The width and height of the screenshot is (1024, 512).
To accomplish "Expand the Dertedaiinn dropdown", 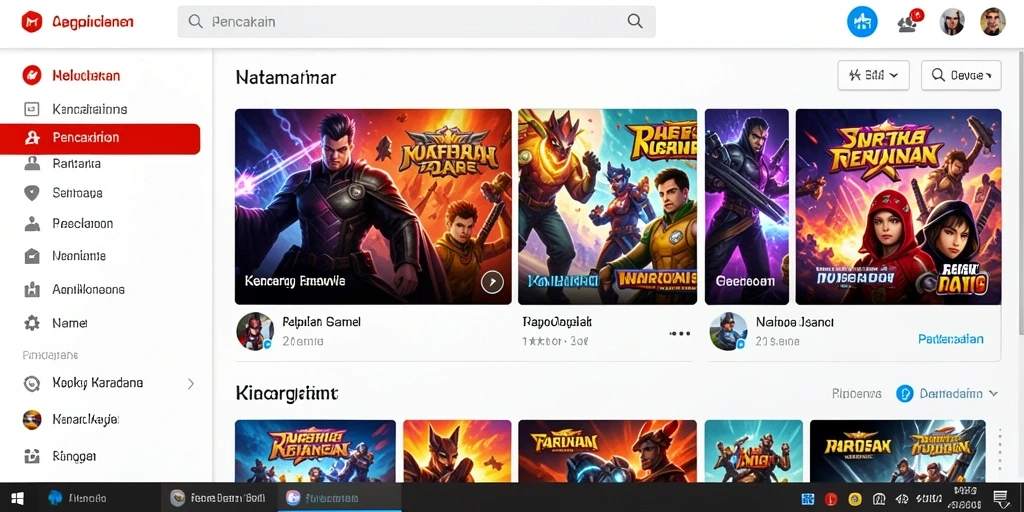I will point(993,394).
